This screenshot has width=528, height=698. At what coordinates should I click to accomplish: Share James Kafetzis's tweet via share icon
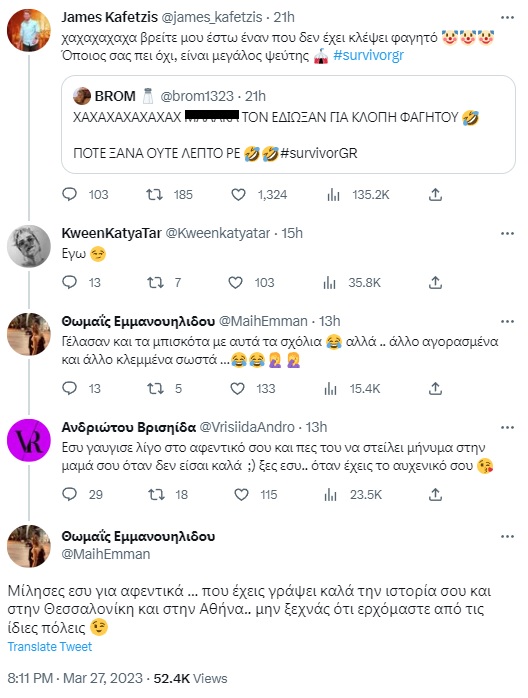coord(435,195)
